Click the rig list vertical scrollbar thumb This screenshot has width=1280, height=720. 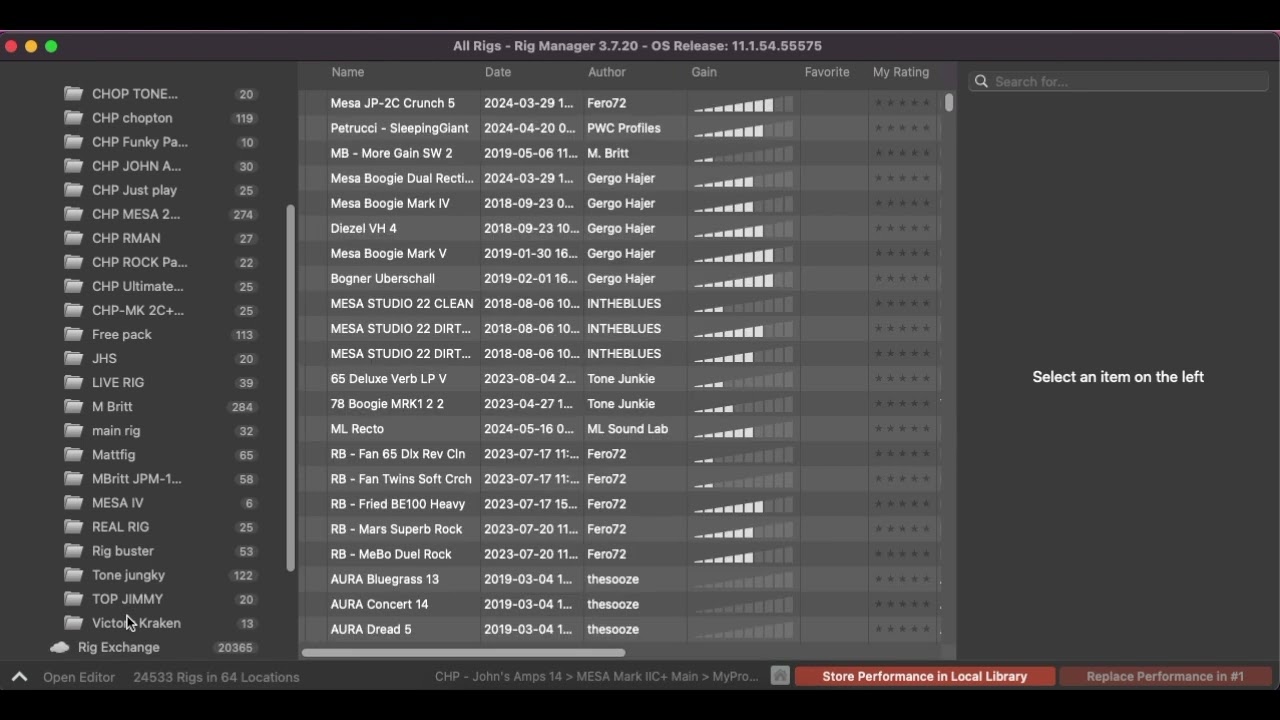click(948, 102)
